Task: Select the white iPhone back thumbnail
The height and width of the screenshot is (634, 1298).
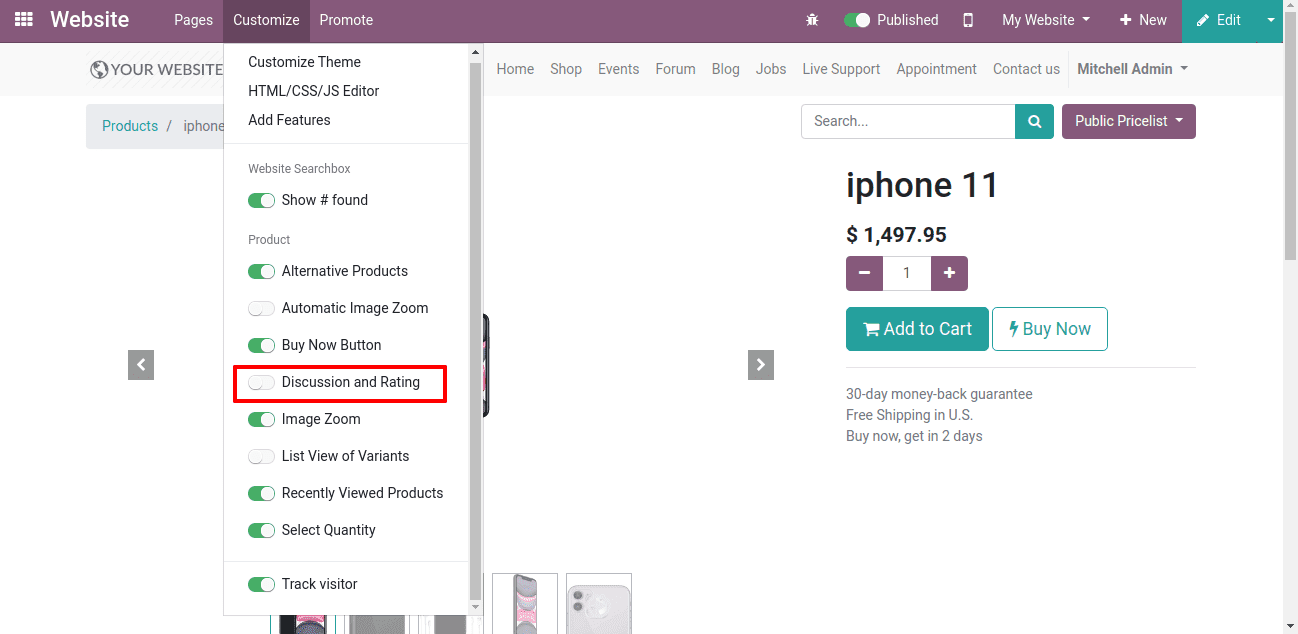Action: (x=599, y=604)
